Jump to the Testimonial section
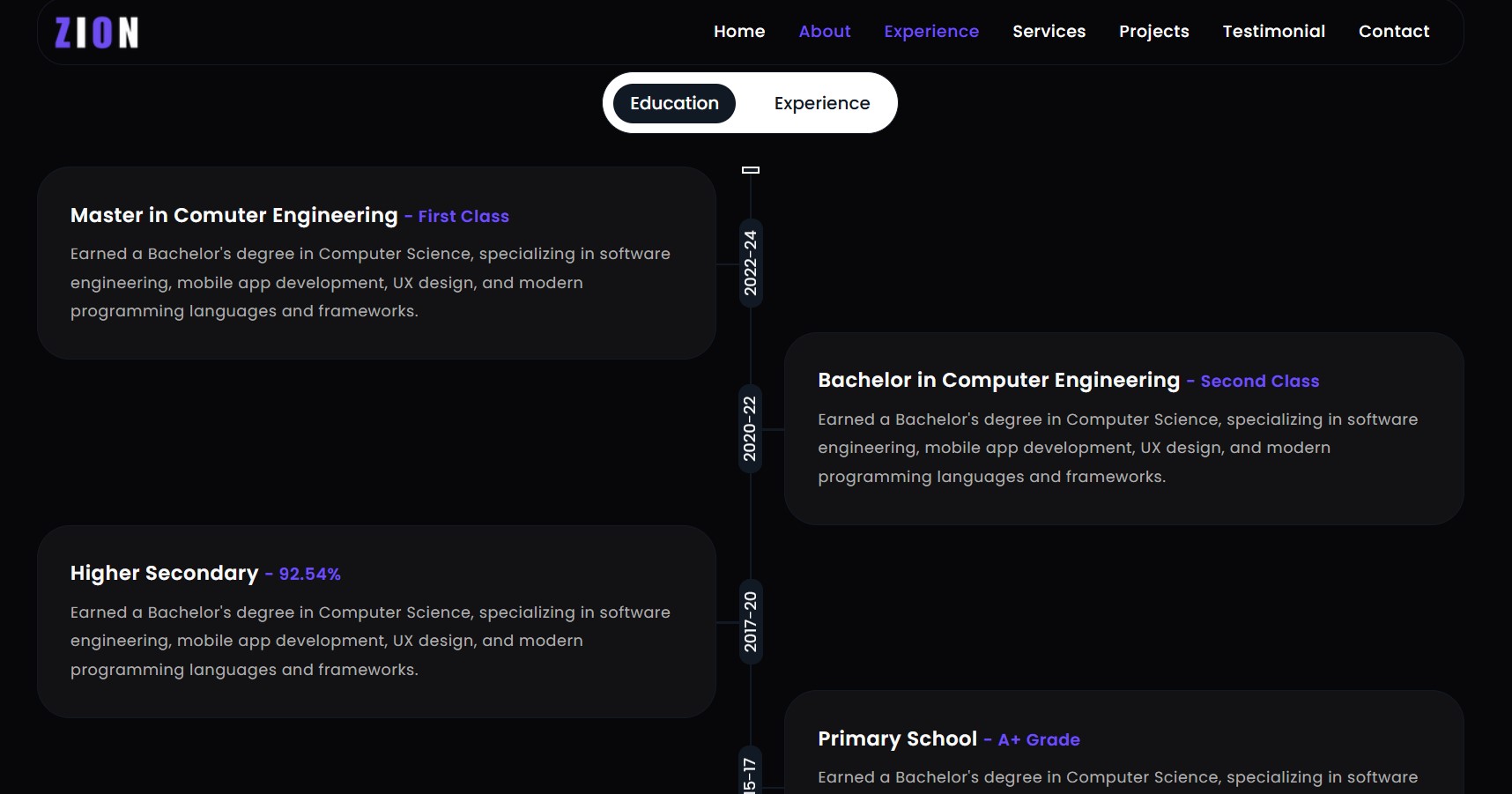Image resolution: width=1512 pixels, height=794 pixels. tap(1273, 32)
